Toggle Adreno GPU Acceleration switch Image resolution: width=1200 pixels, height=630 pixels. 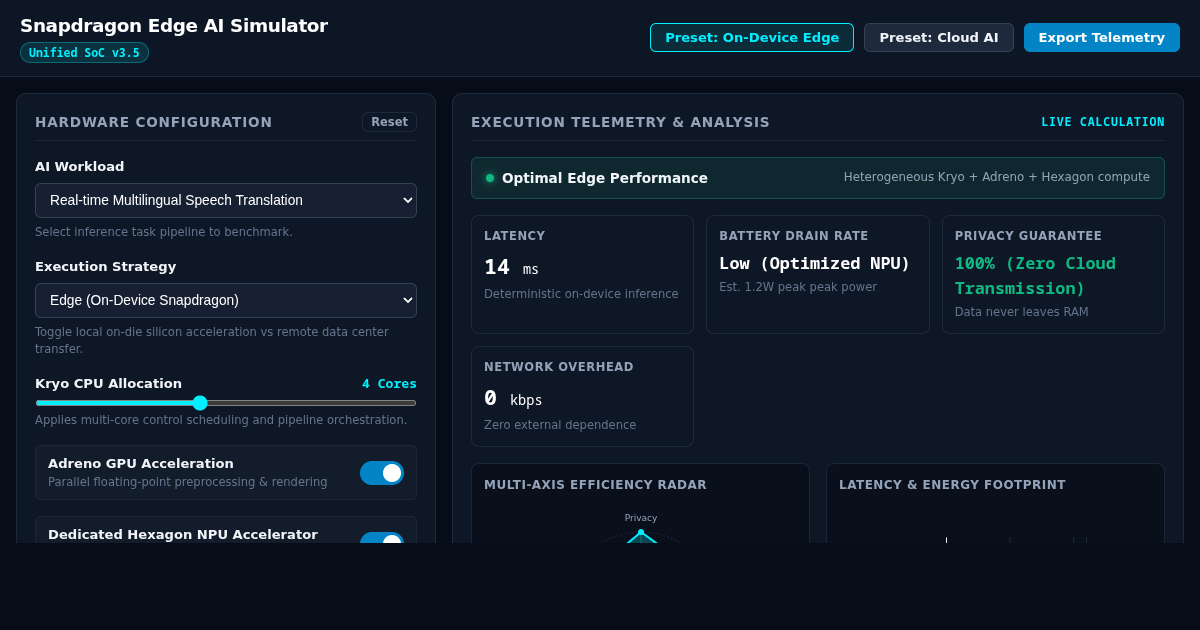pos(382,473)
